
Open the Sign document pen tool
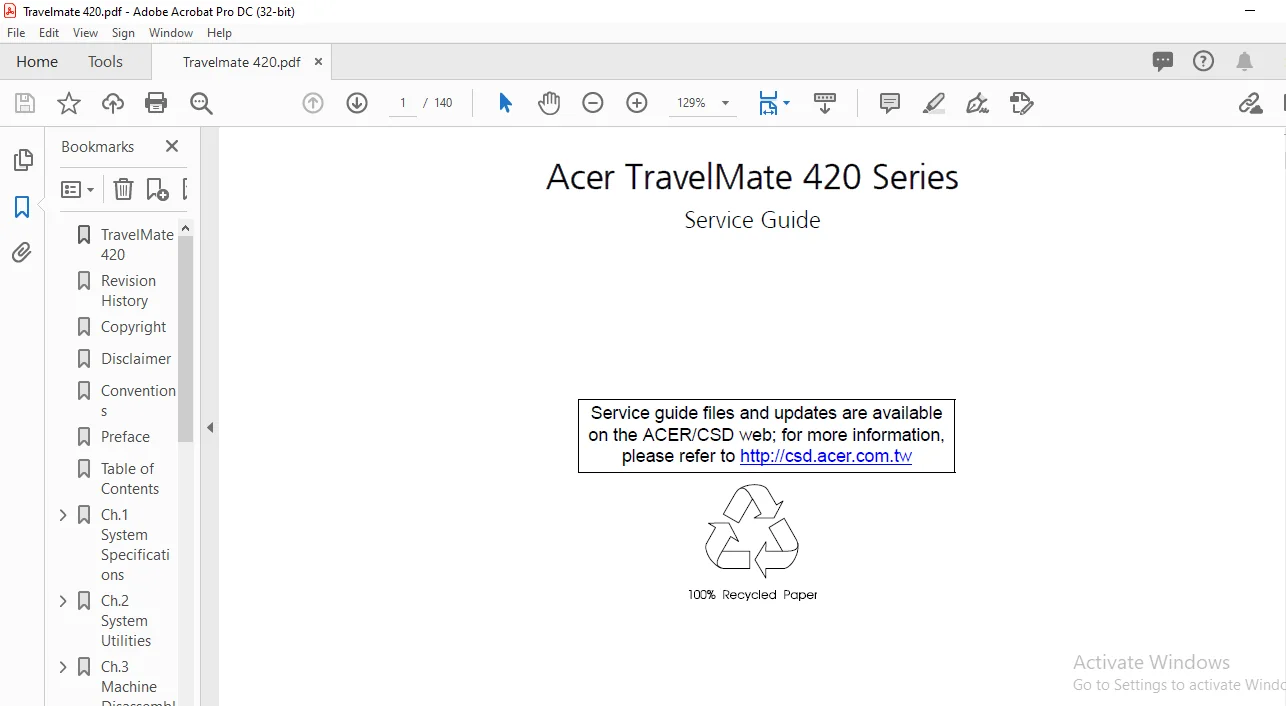point(977,103)
